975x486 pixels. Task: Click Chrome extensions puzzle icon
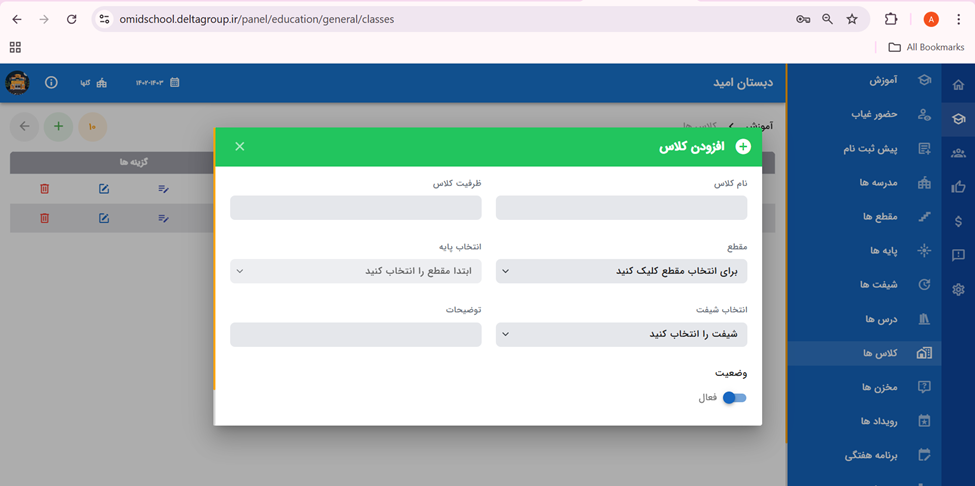[890, 19]
